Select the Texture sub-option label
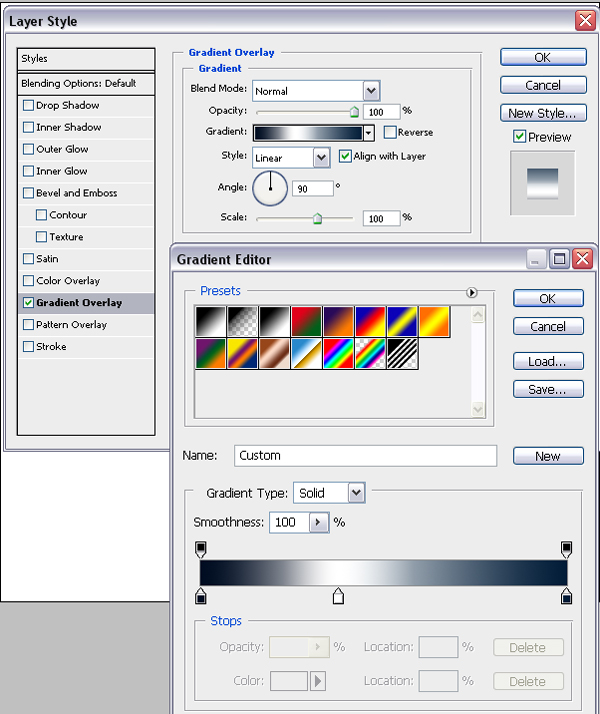 click(66, 237)
